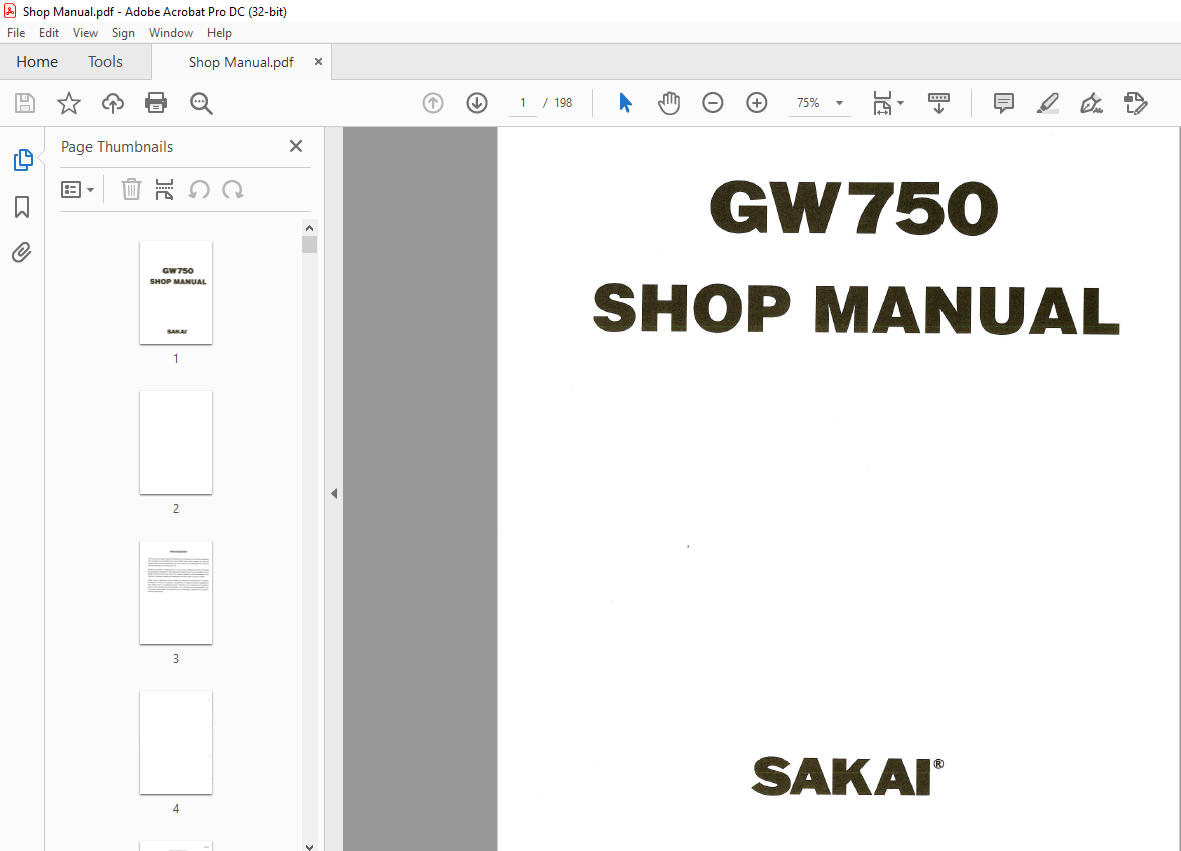Open Find text magnifier icon
Viewport: 1181px width, 851px height.
click(x=201, y=103)
